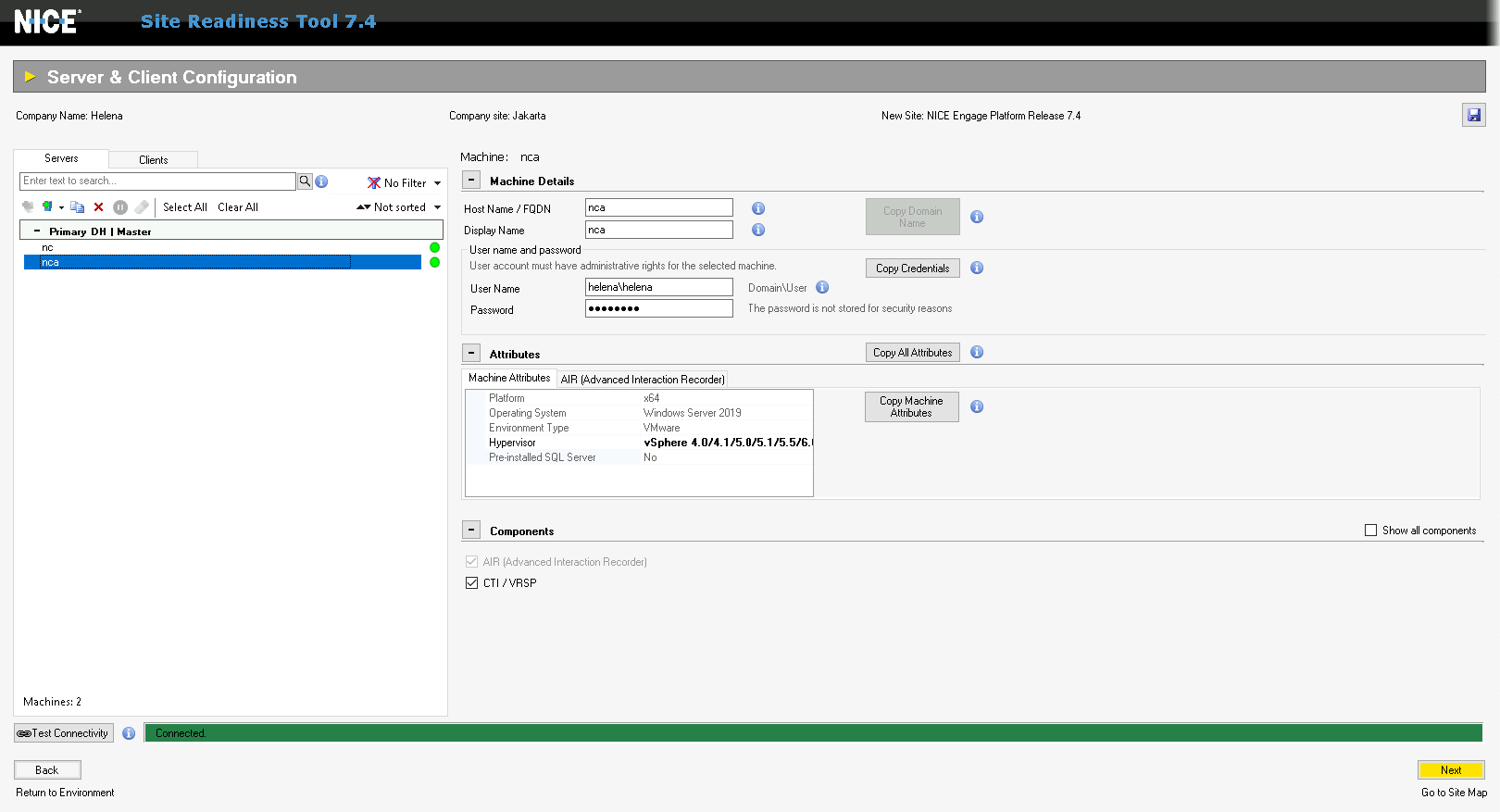This screenshot has width=1500, height=812.
Task: Click the search magnifier icon
Action: click(305, 181)
